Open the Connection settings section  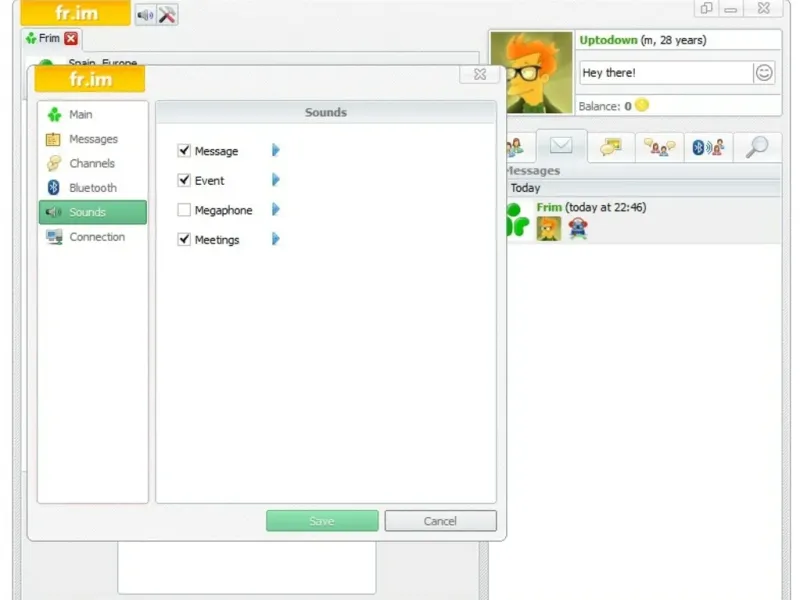coord(93,237)
